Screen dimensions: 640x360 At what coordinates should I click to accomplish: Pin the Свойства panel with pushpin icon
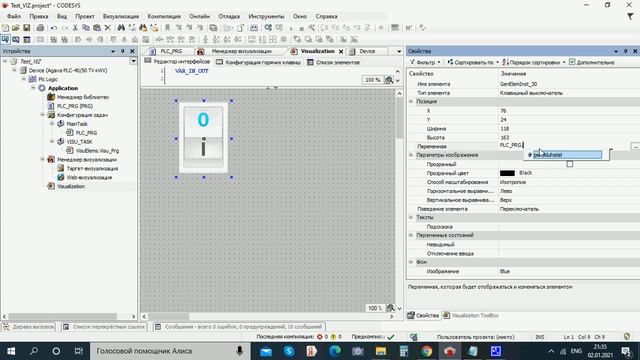pyautogui.click(x=625, y=51)
